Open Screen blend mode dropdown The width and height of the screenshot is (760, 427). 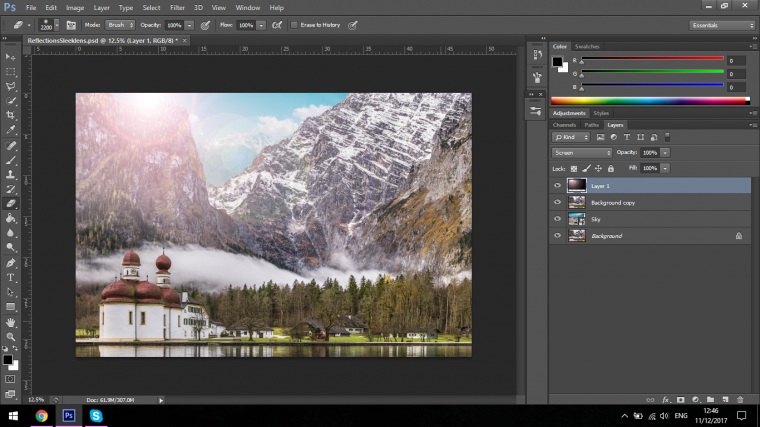click(582, 153)
